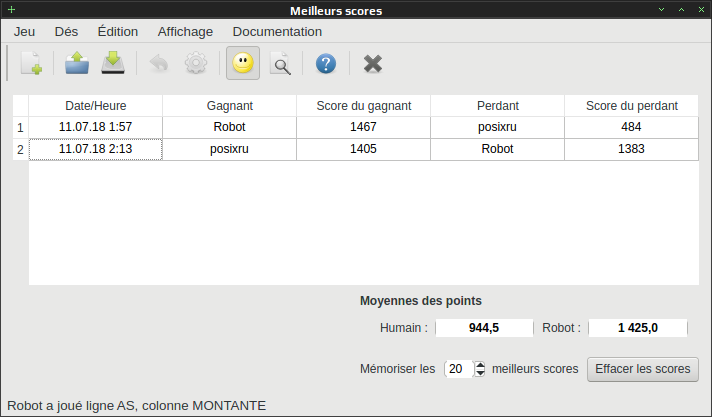
Task: Click the new game document icon
Action: [31, 63]
